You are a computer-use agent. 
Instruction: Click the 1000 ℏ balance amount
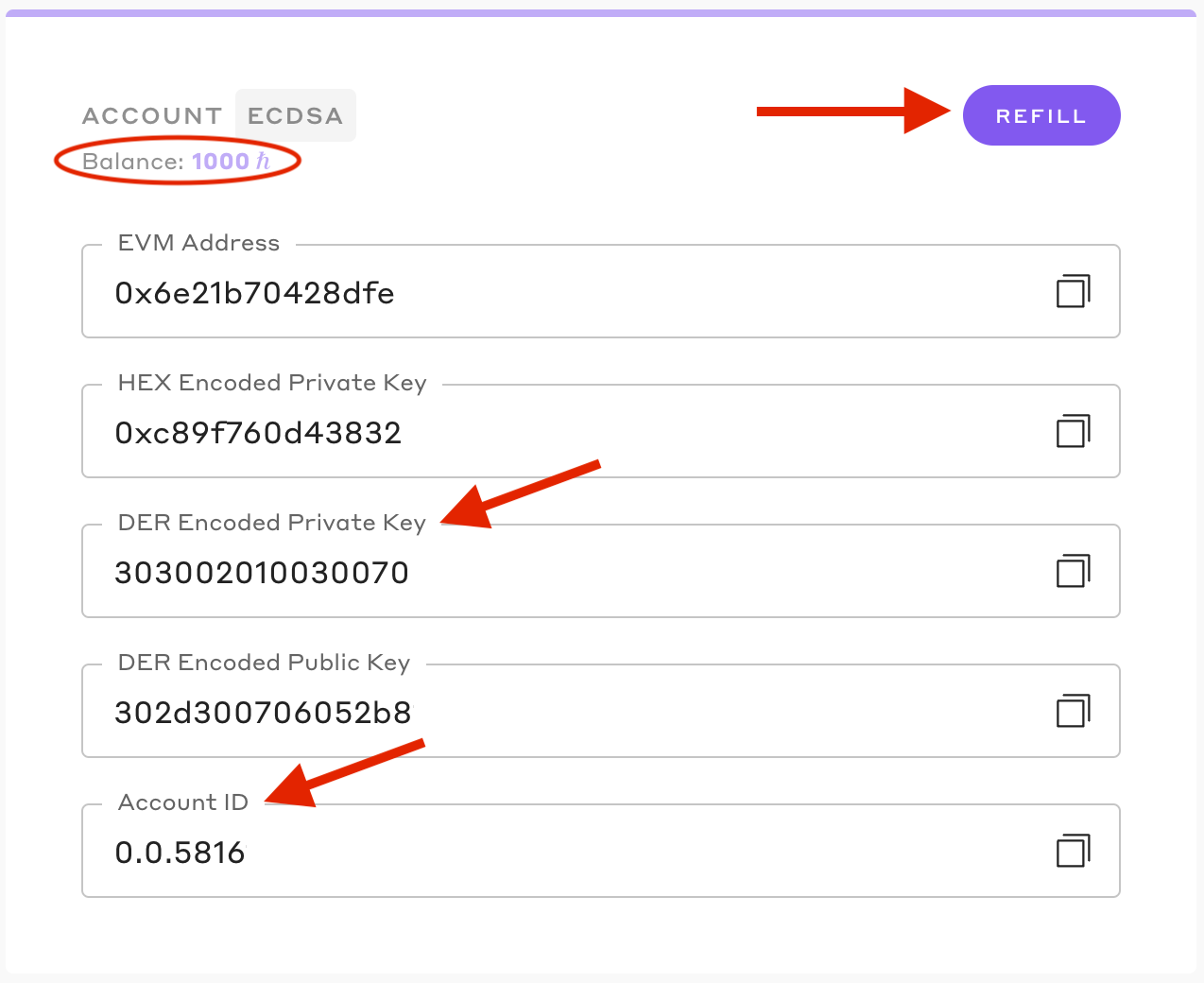coord(231,162)
